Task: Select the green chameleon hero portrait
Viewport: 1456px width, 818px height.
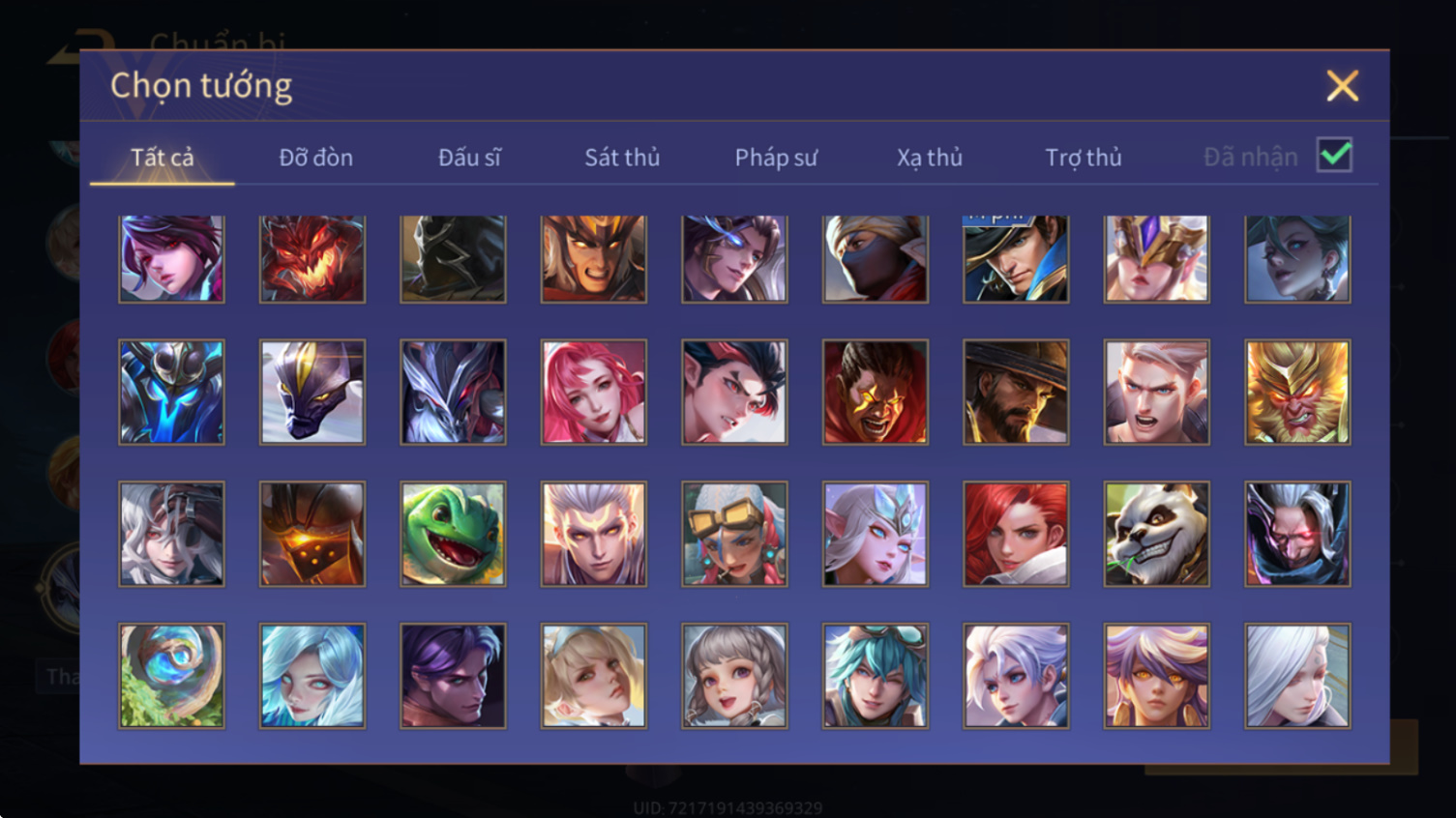Action: pyautogui.click(x=453, y=534)
